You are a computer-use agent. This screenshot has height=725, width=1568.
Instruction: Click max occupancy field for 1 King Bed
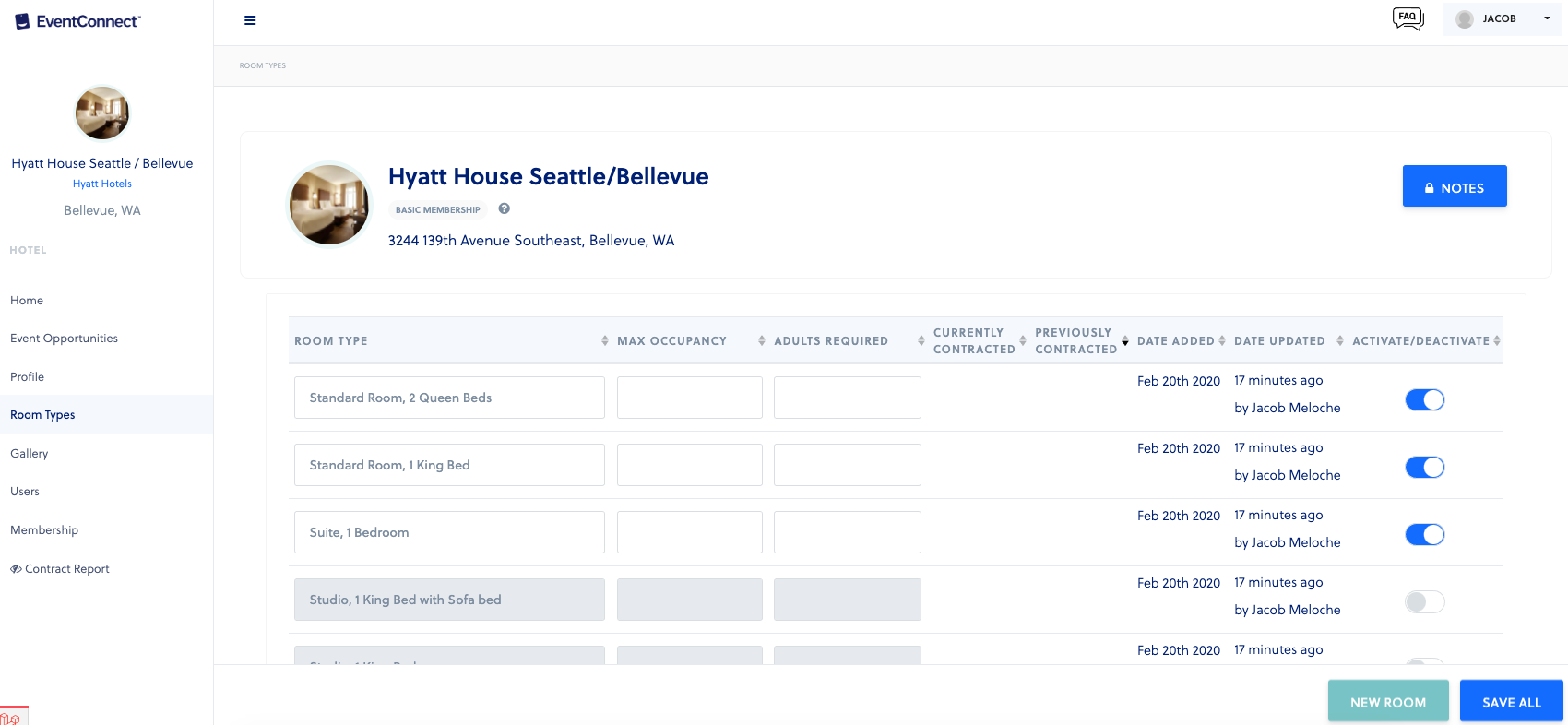(690, 465)
